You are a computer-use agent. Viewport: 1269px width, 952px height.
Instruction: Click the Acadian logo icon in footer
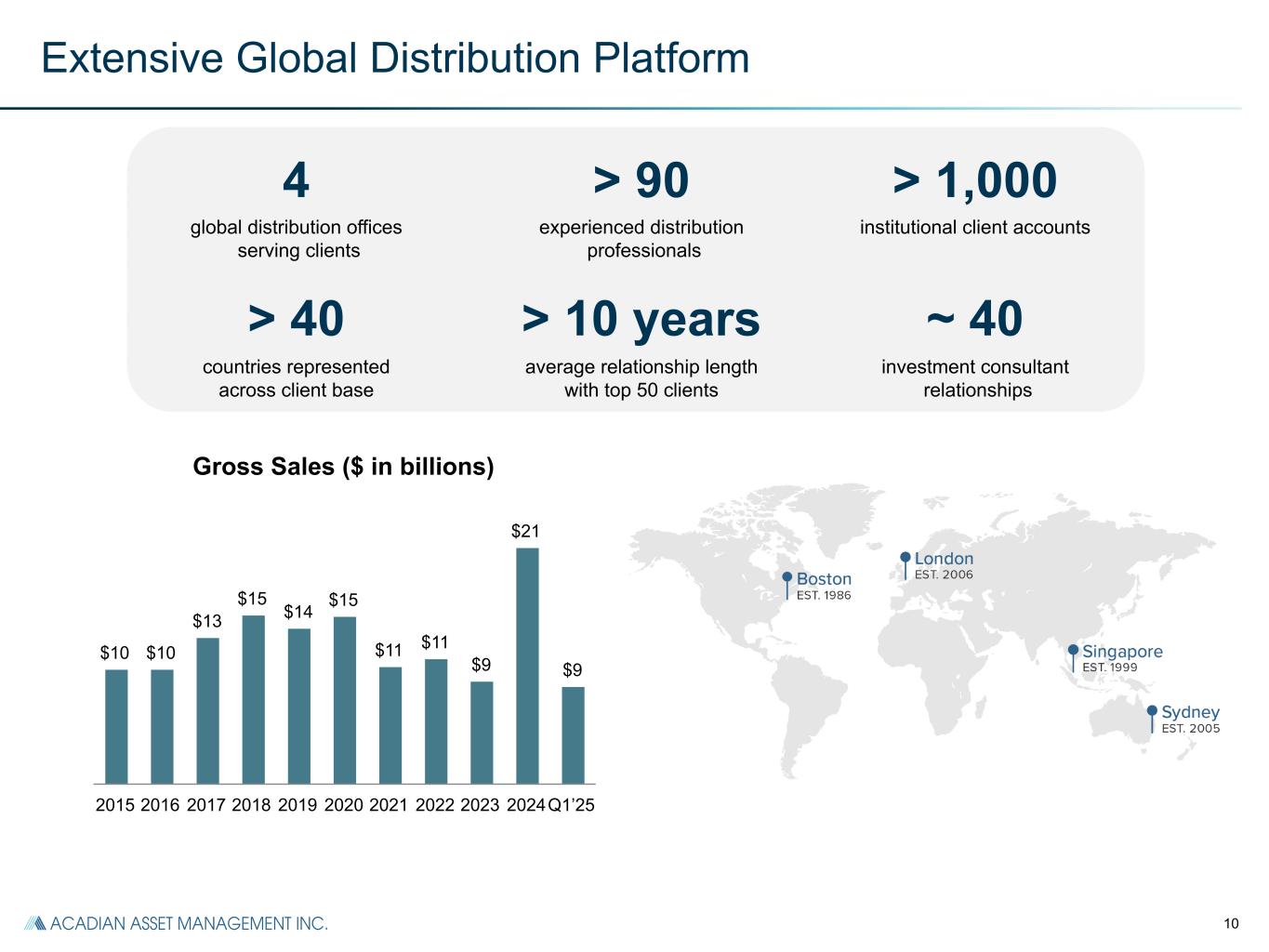[34, 923]
